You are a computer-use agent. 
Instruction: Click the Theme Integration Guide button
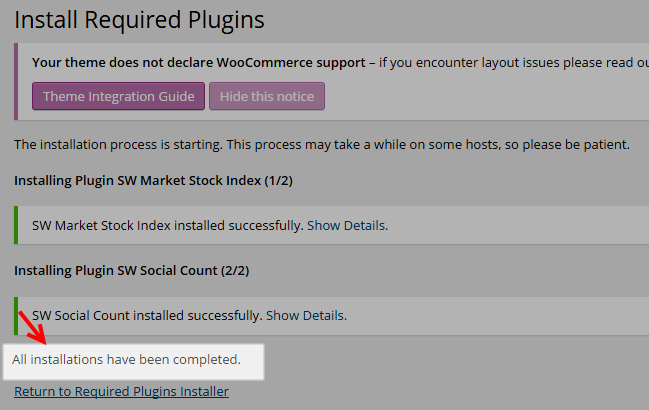pyautogui.click(x=118, y=96)
